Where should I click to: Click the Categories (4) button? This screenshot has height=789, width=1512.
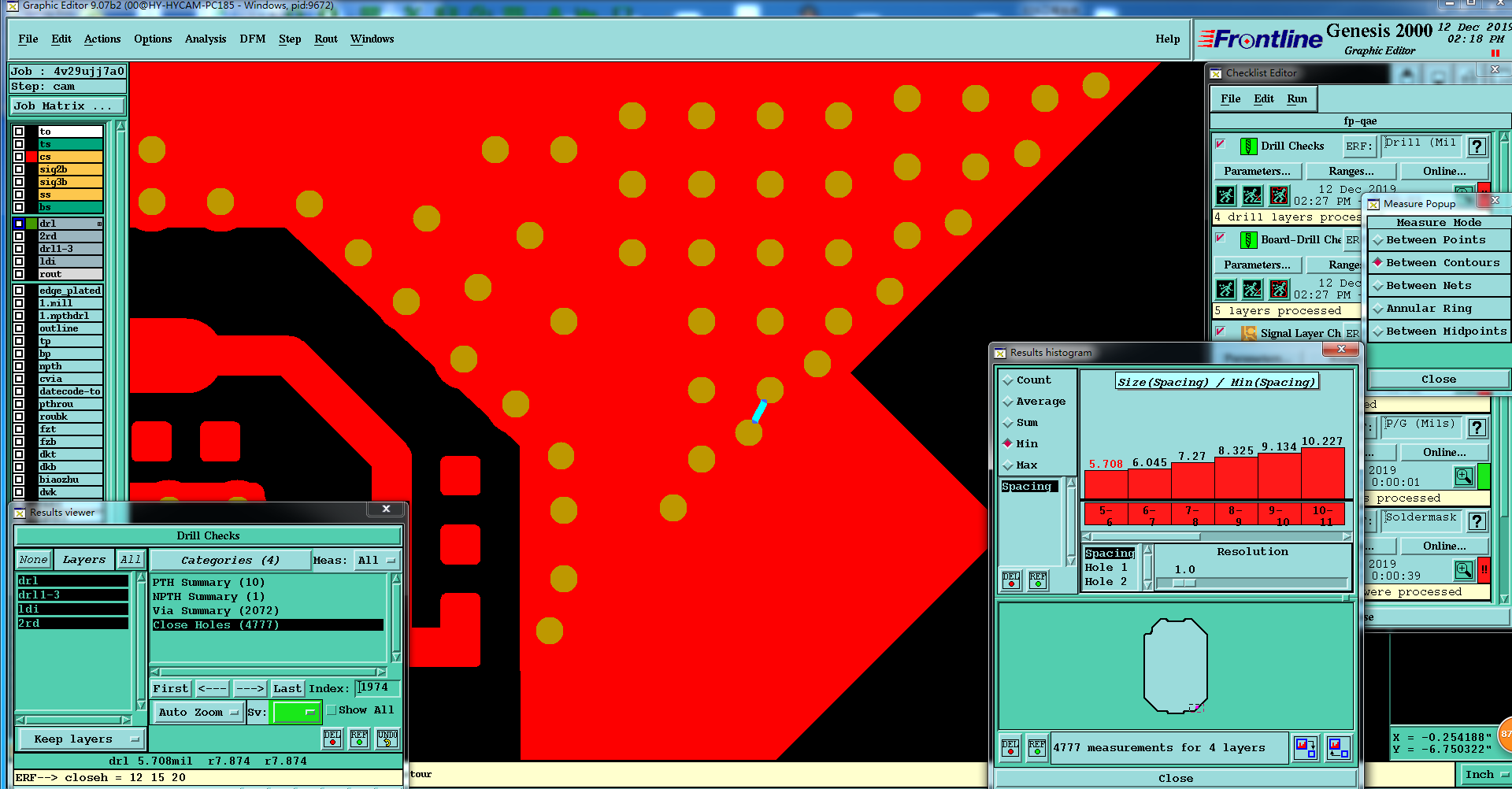(x=230, y=561)
